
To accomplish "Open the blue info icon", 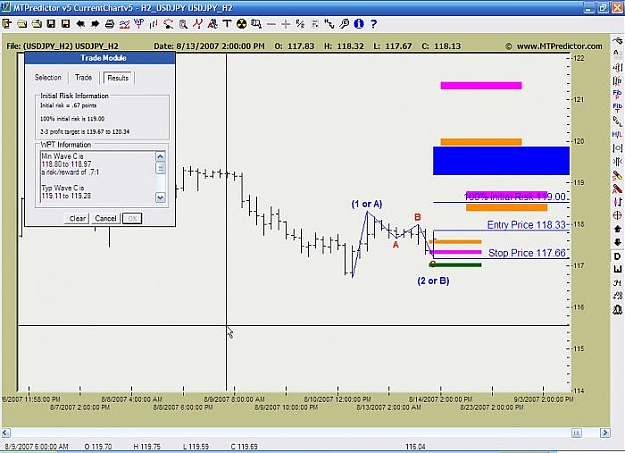I will (359, 24).
